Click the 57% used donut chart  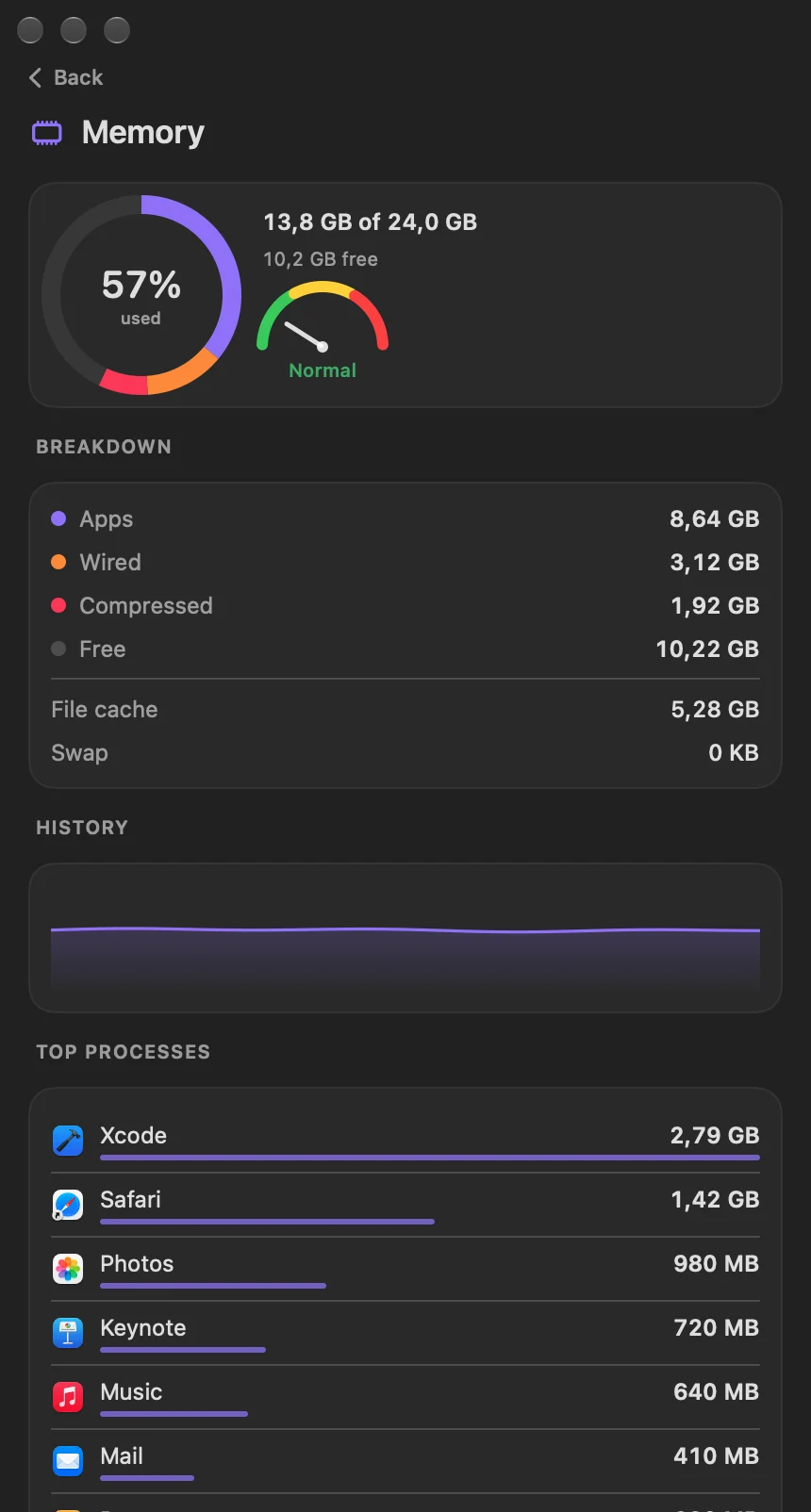point(141,295)
